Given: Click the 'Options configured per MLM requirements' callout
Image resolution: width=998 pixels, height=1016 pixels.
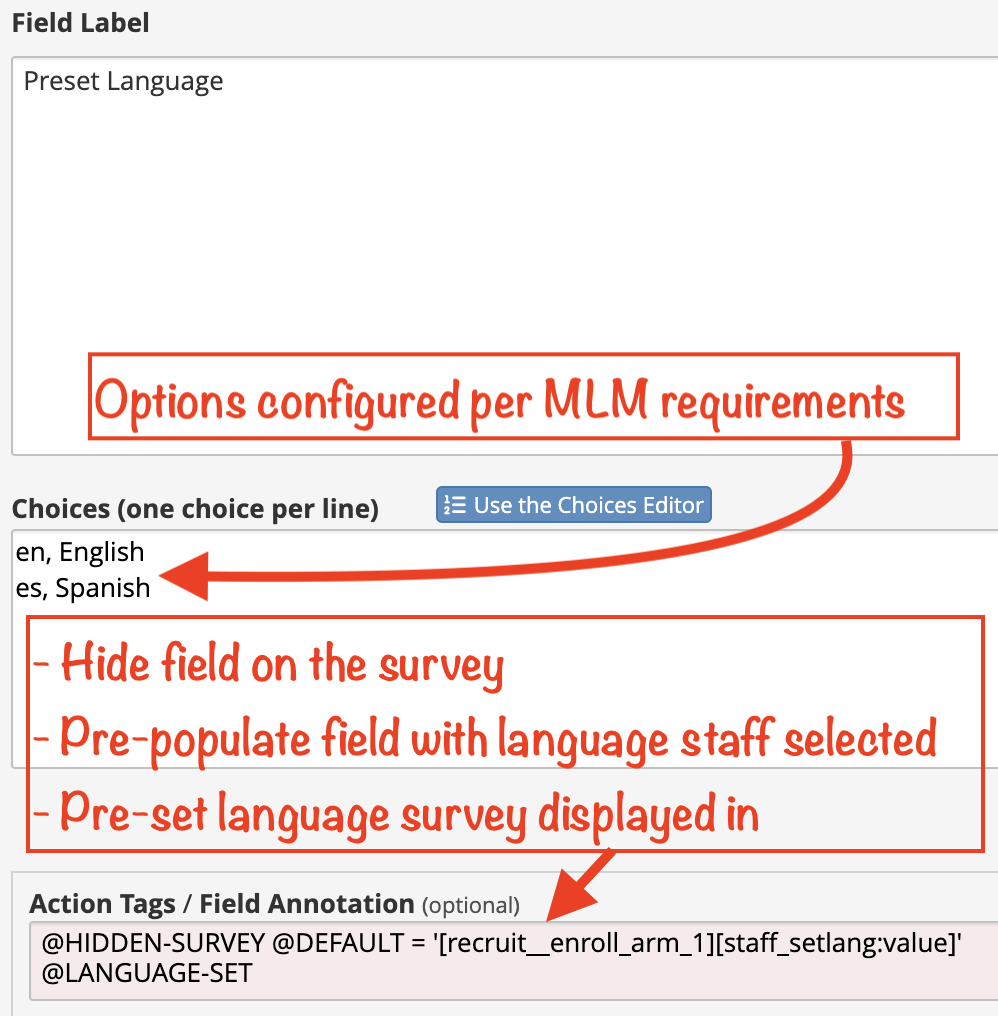Looking at the screenshot, I should pyautogui.click(x=524, y=397).
